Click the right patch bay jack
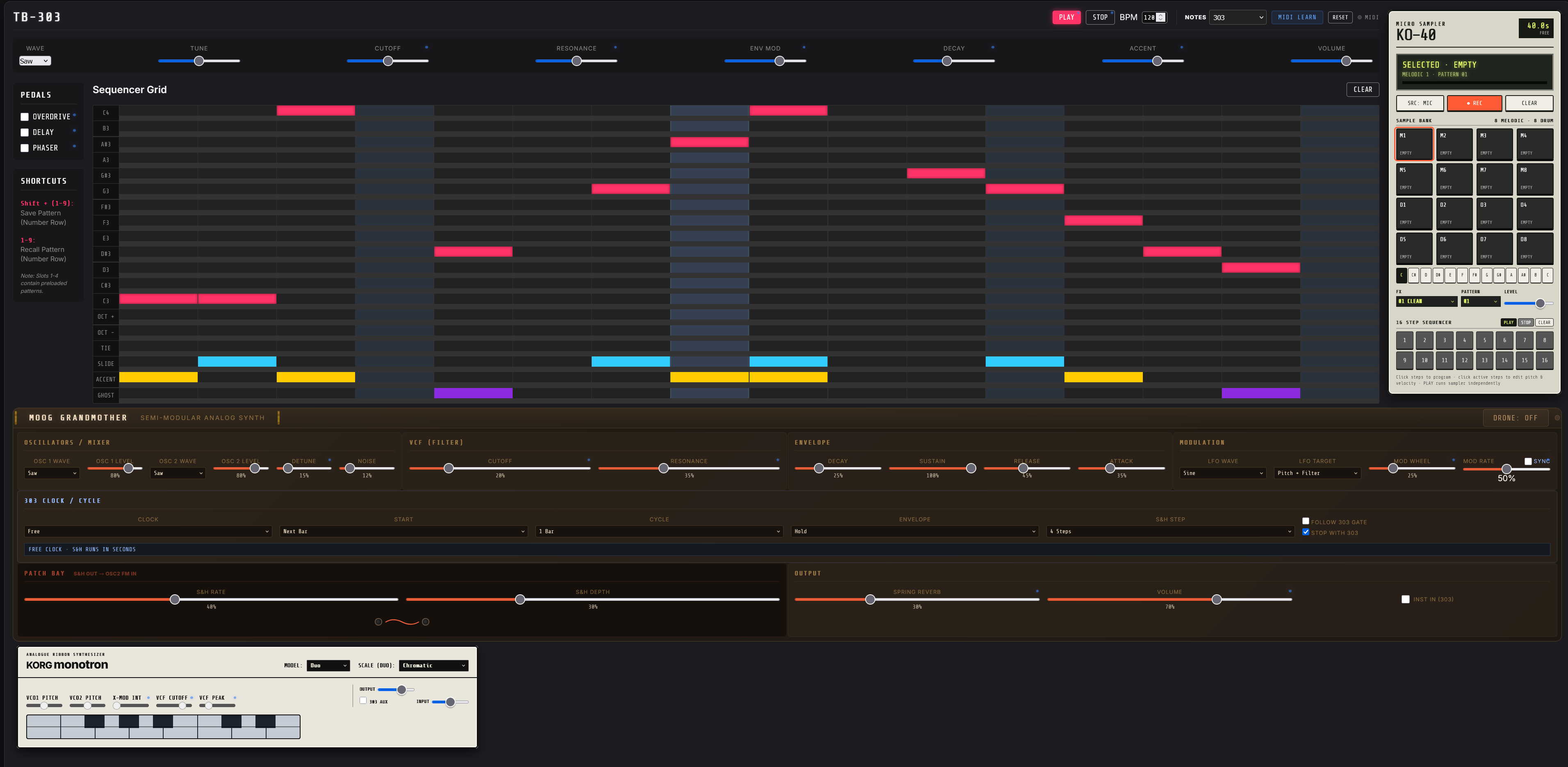The width and height of the screenshot is (1568, 767). (426, 622)
